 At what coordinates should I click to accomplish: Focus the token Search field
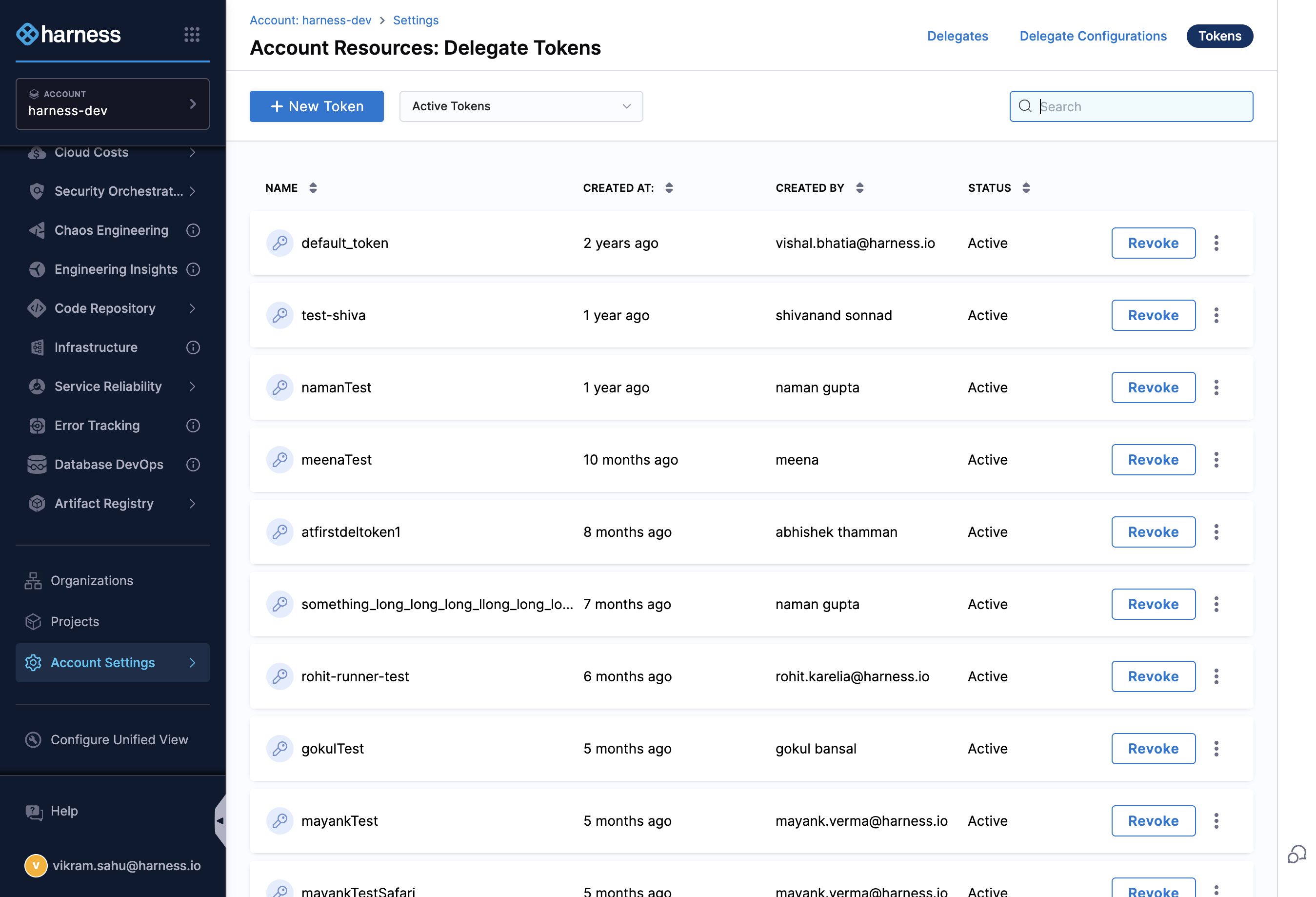(1131, 106)
